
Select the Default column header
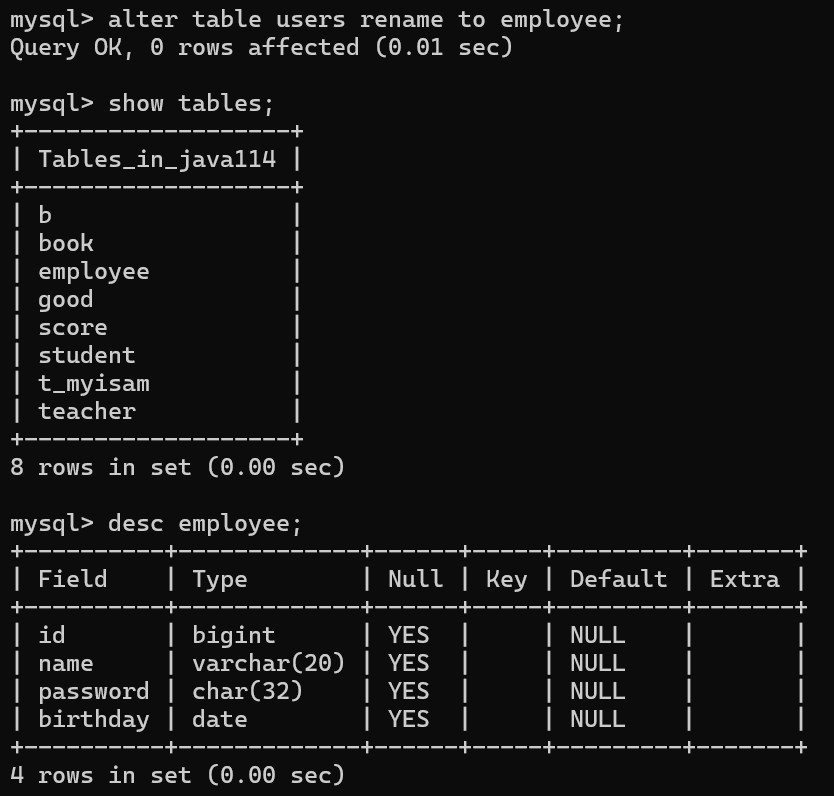pyautogui.click(x=618, y=579)
